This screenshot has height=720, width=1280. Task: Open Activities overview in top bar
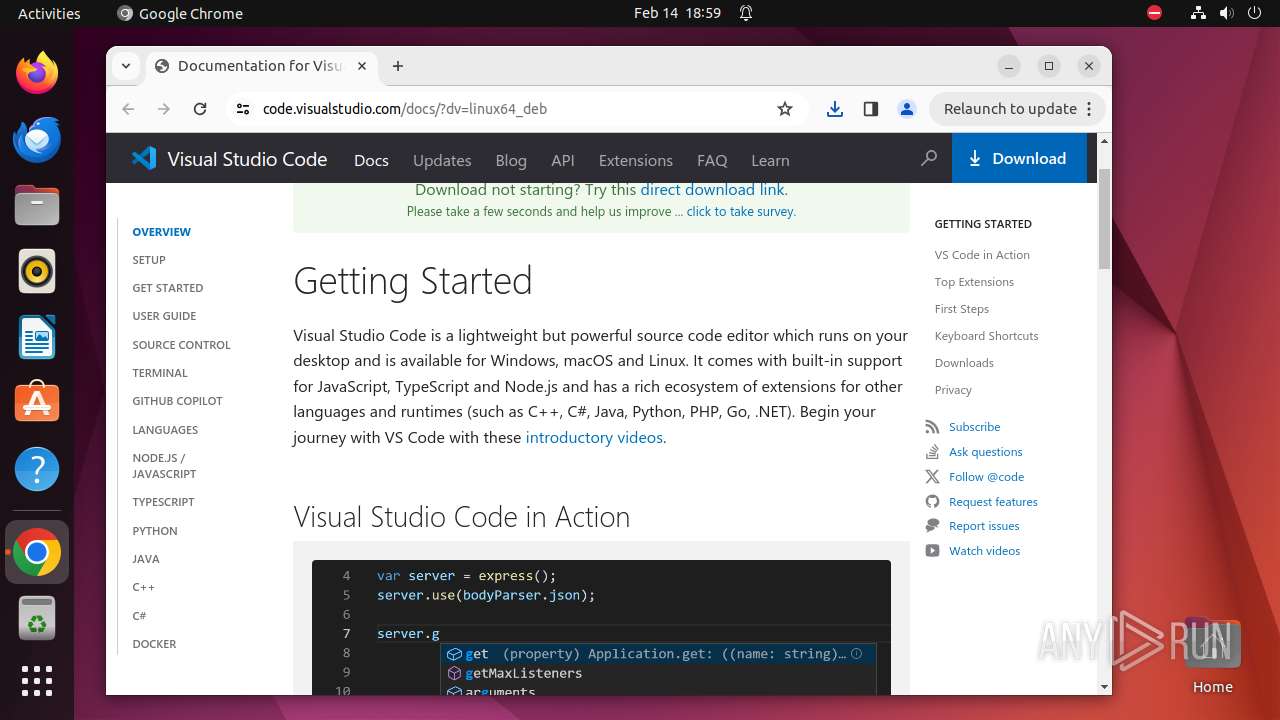click(x=49, y=13)
